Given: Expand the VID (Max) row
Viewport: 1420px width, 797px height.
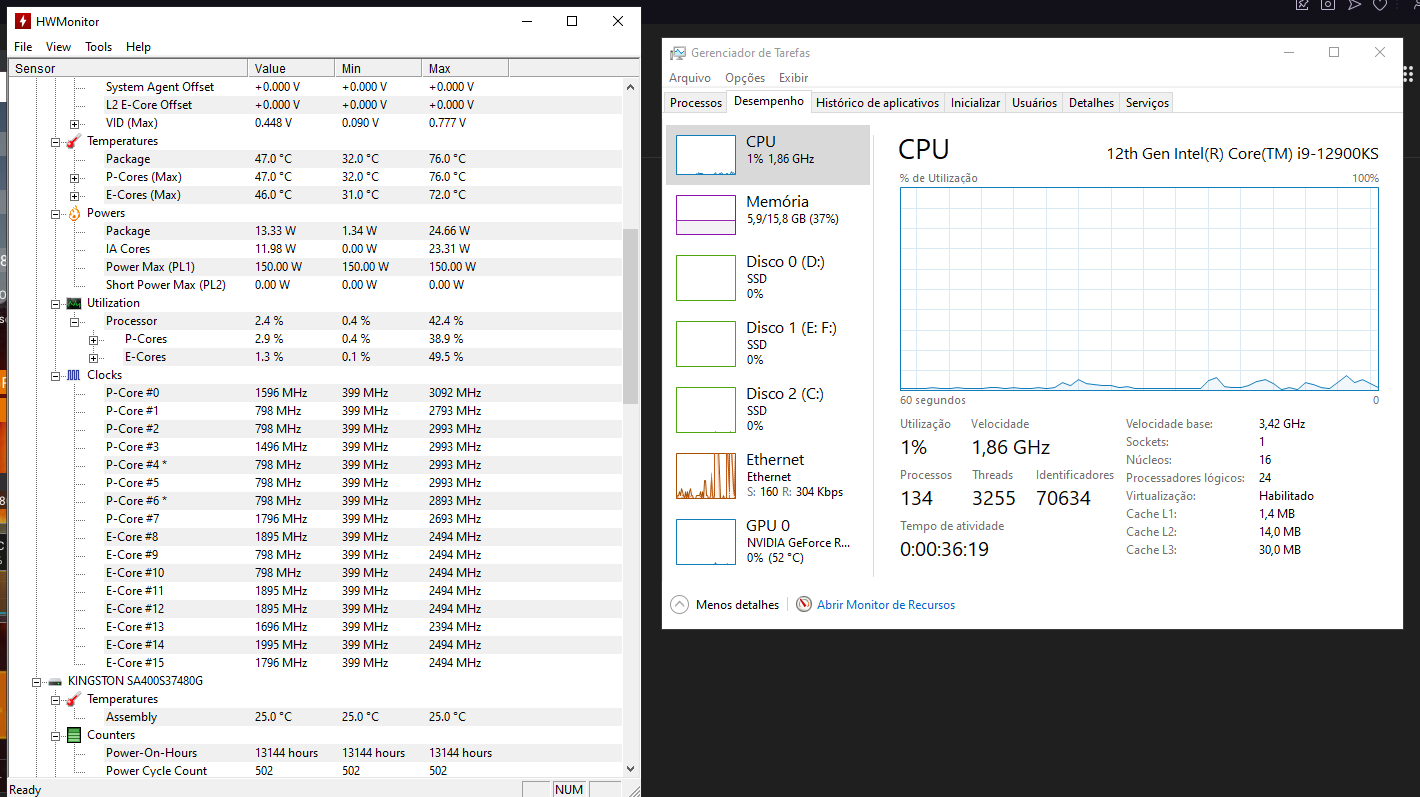Looking at the screenshot, I should (x=74, y=123).
